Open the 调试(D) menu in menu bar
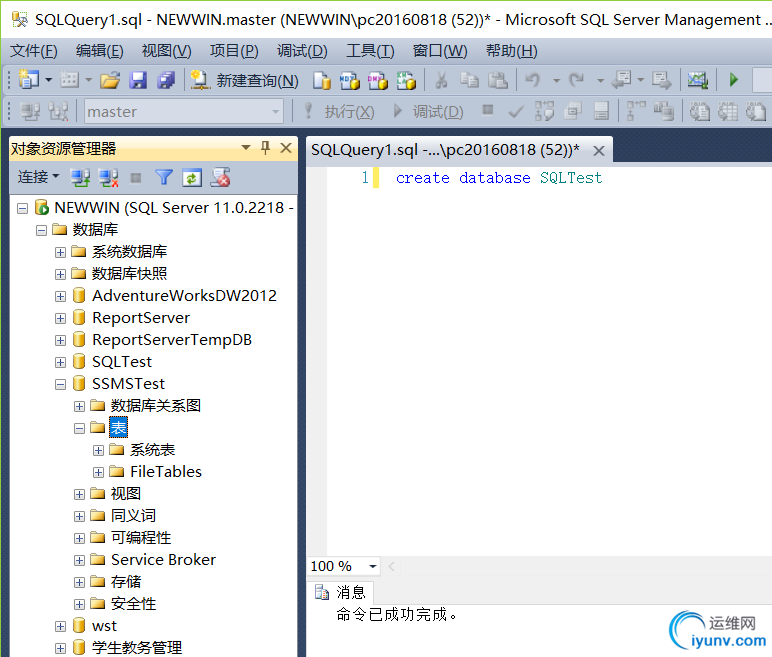The width and height of the screenshot is (772, 657). (x=302, y=51)
